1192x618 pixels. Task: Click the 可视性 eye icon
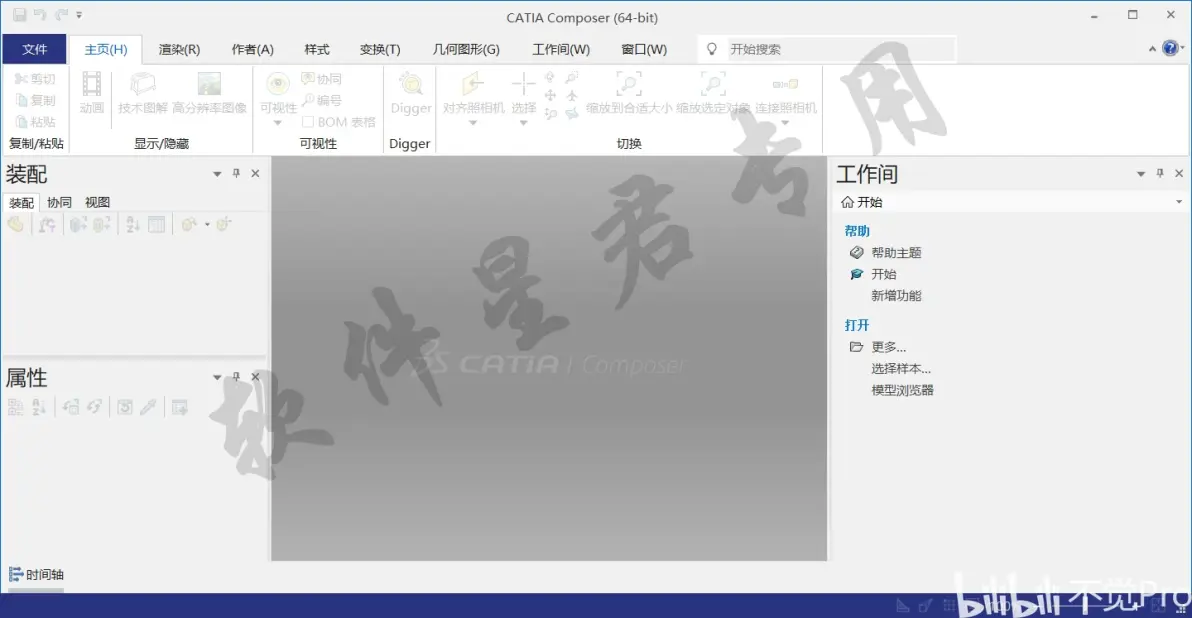click(278, 84)
